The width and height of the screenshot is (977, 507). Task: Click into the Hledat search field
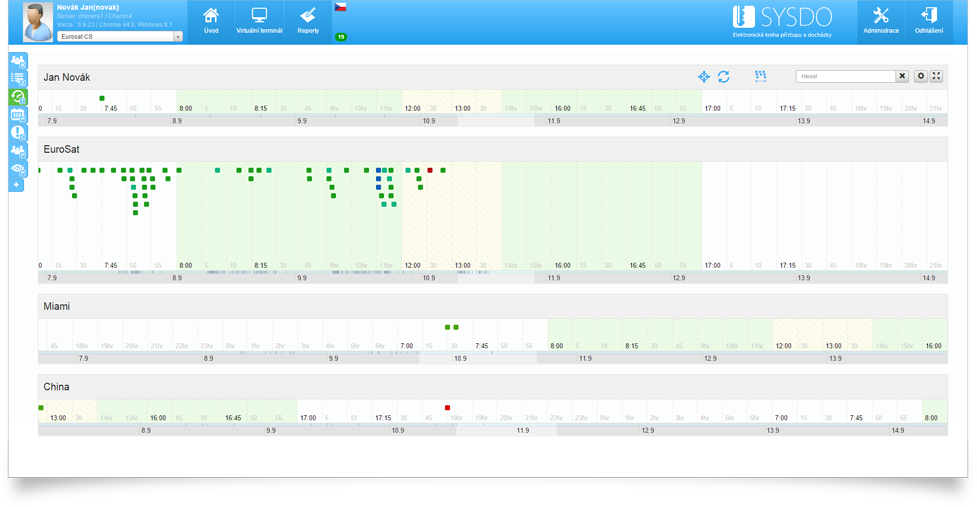pyautogui.click(x=846, y=76)
